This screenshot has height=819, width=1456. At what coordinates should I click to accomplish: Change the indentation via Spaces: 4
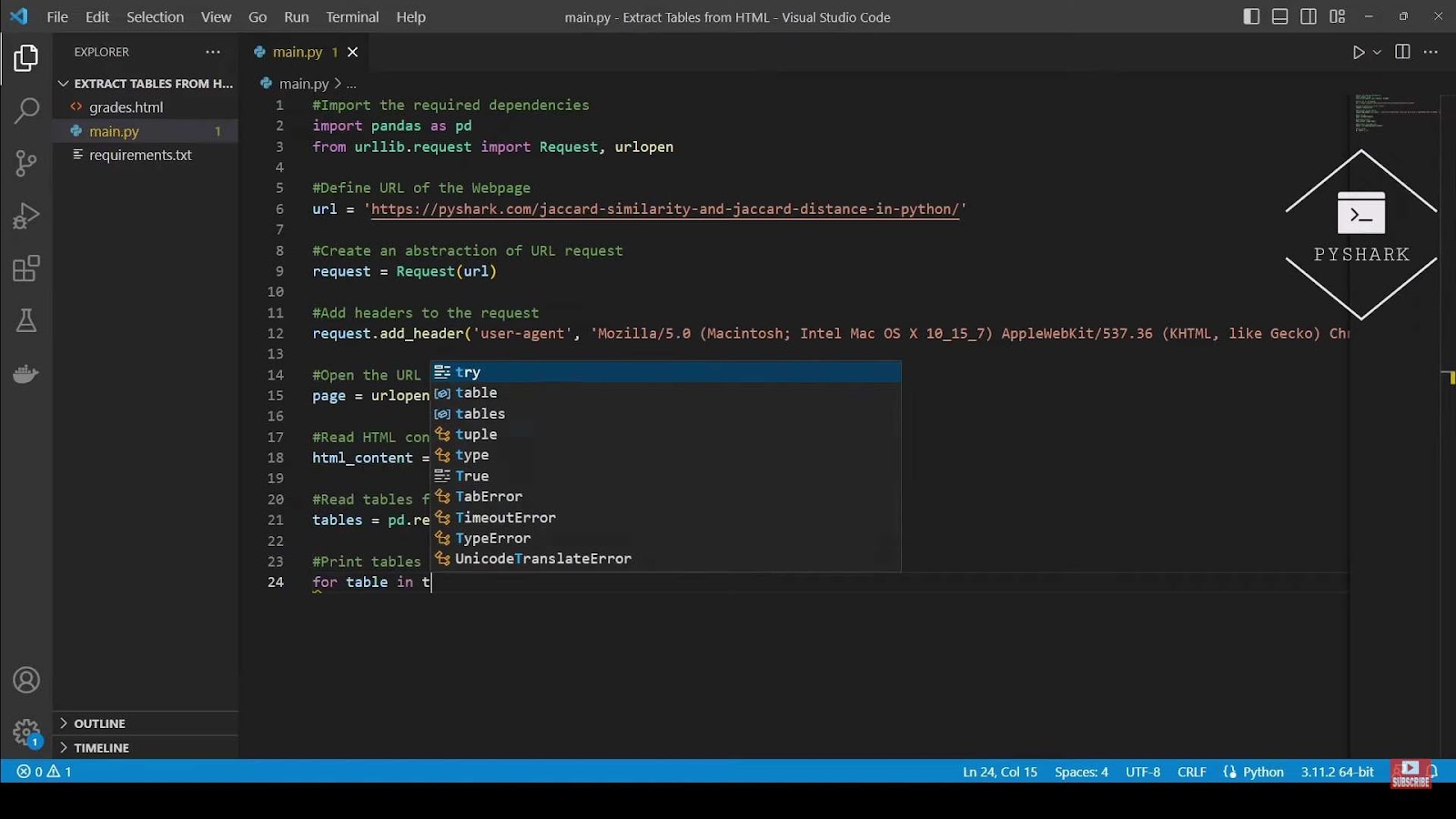coord(1080,772)
